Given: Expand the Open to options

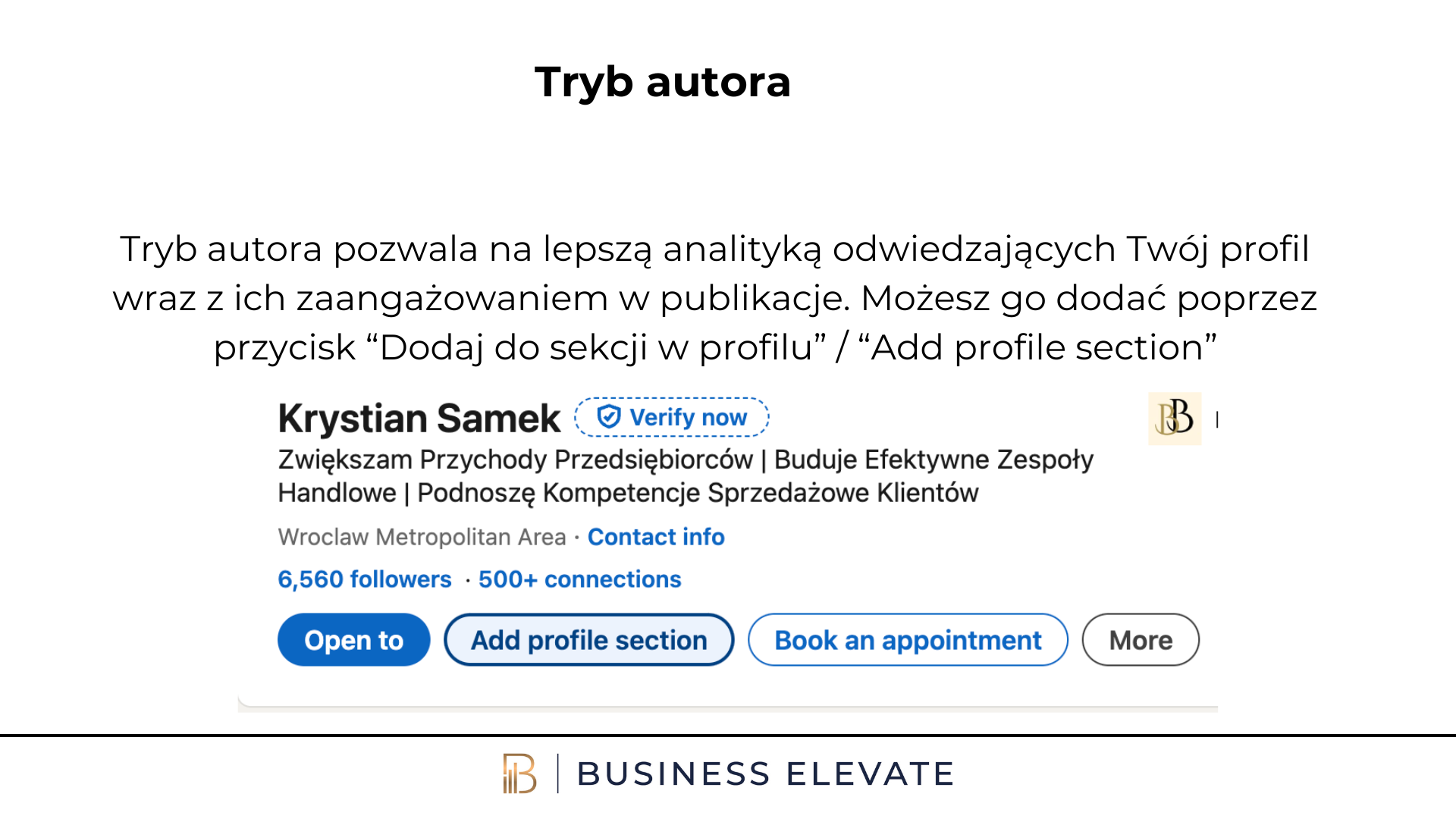Looking at the screenshot, I should pyautogui.click(x=354, y=640).
